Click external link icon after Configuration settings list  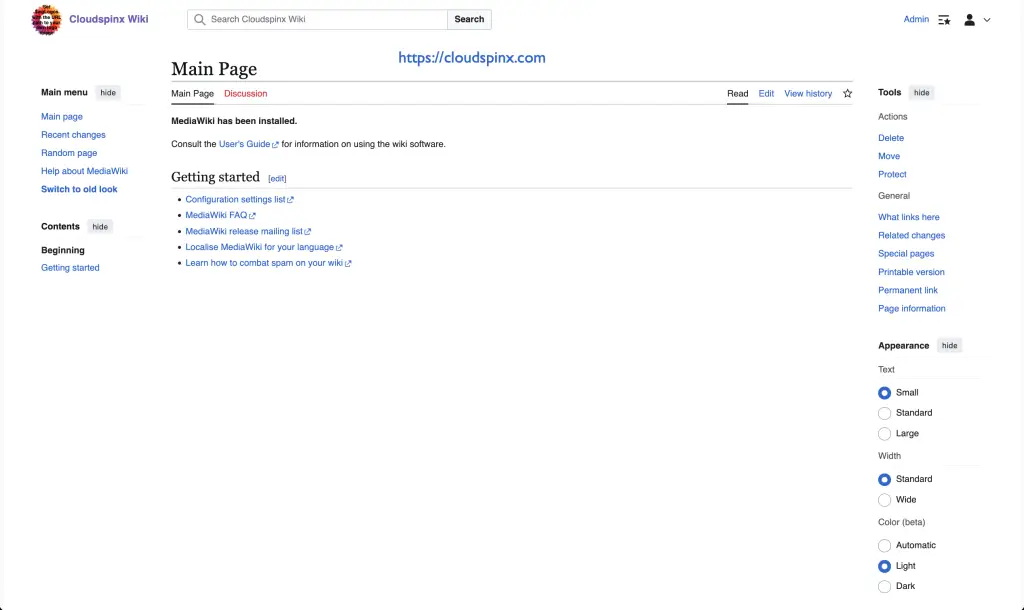coord(291,200)
